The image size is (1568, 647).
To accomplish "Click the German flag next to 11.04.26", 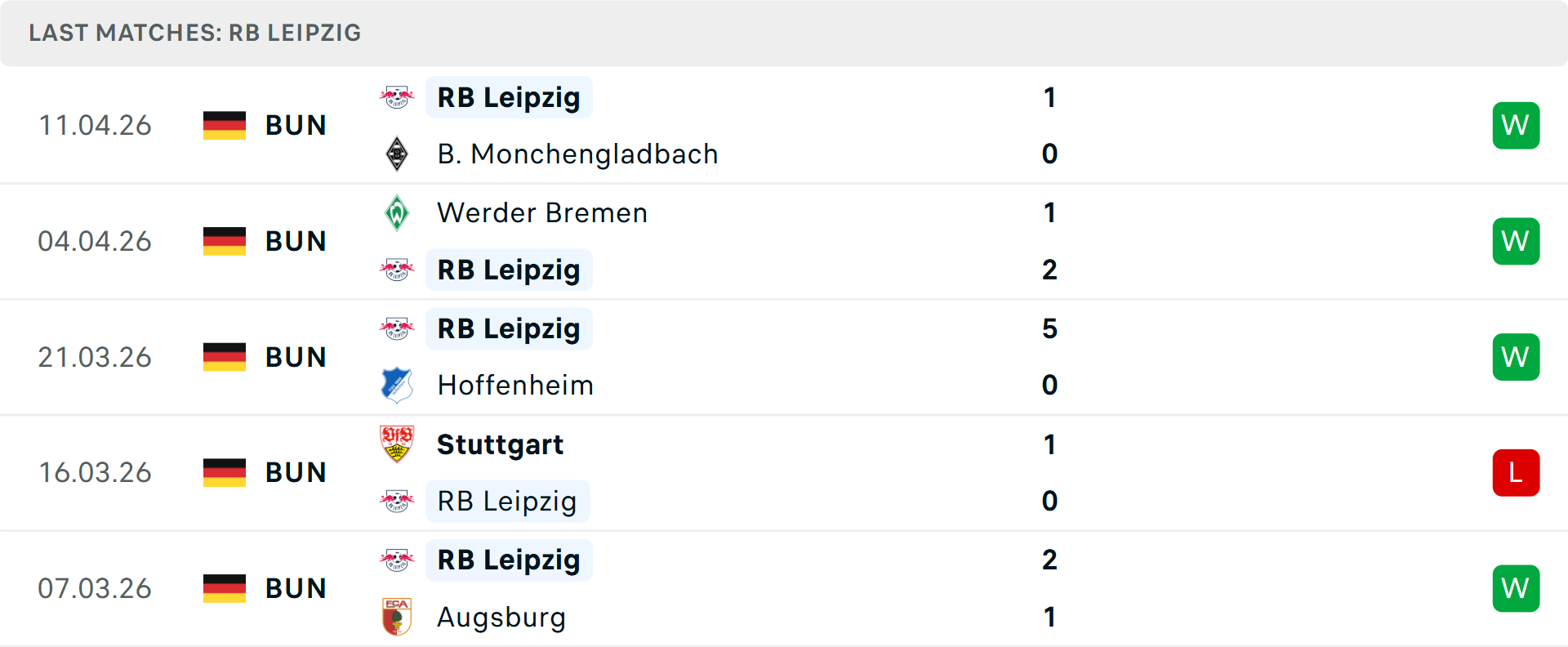I will (x=225, y=125).
